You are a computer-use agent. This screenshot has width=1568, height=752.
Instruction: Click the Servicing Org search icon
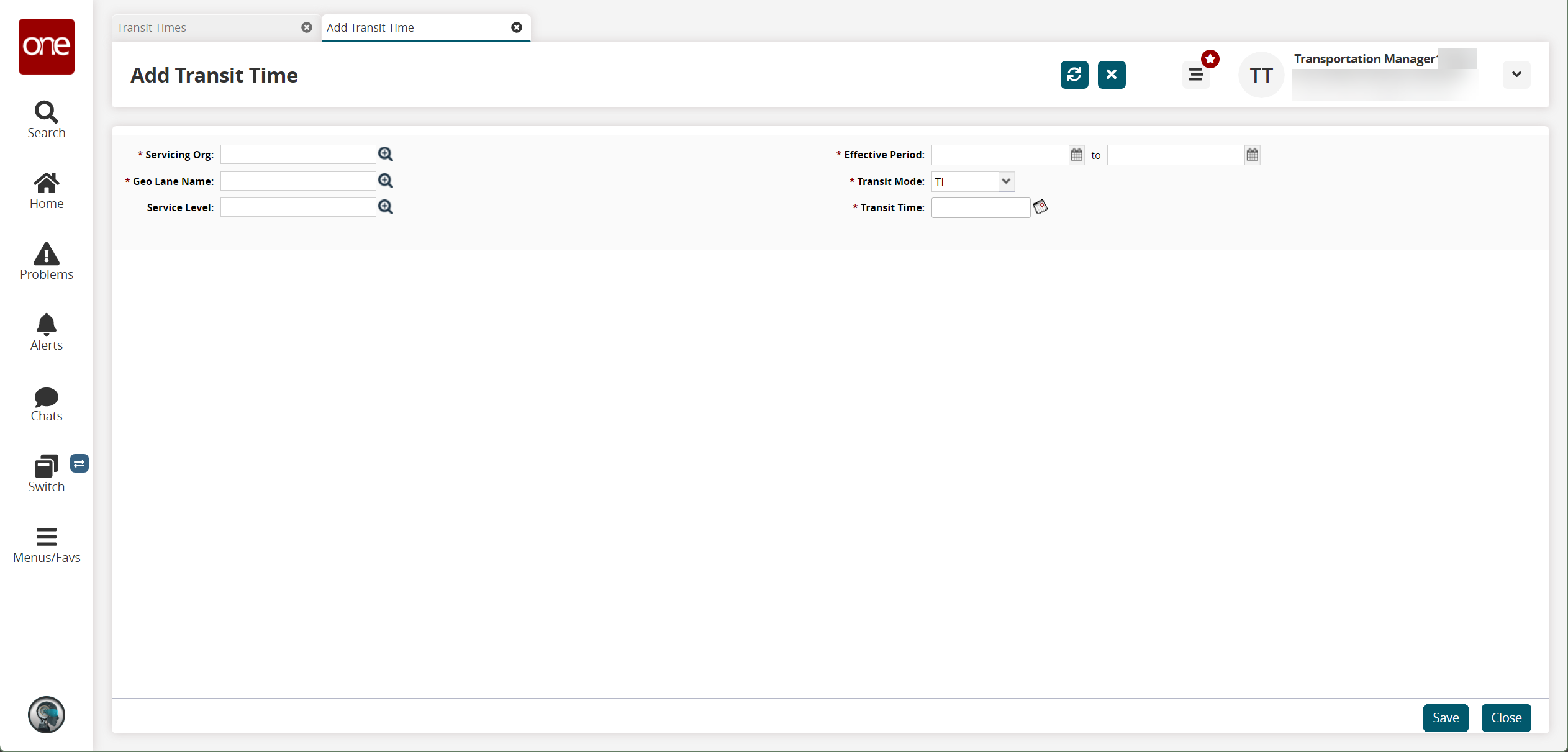tap(385, 154)
